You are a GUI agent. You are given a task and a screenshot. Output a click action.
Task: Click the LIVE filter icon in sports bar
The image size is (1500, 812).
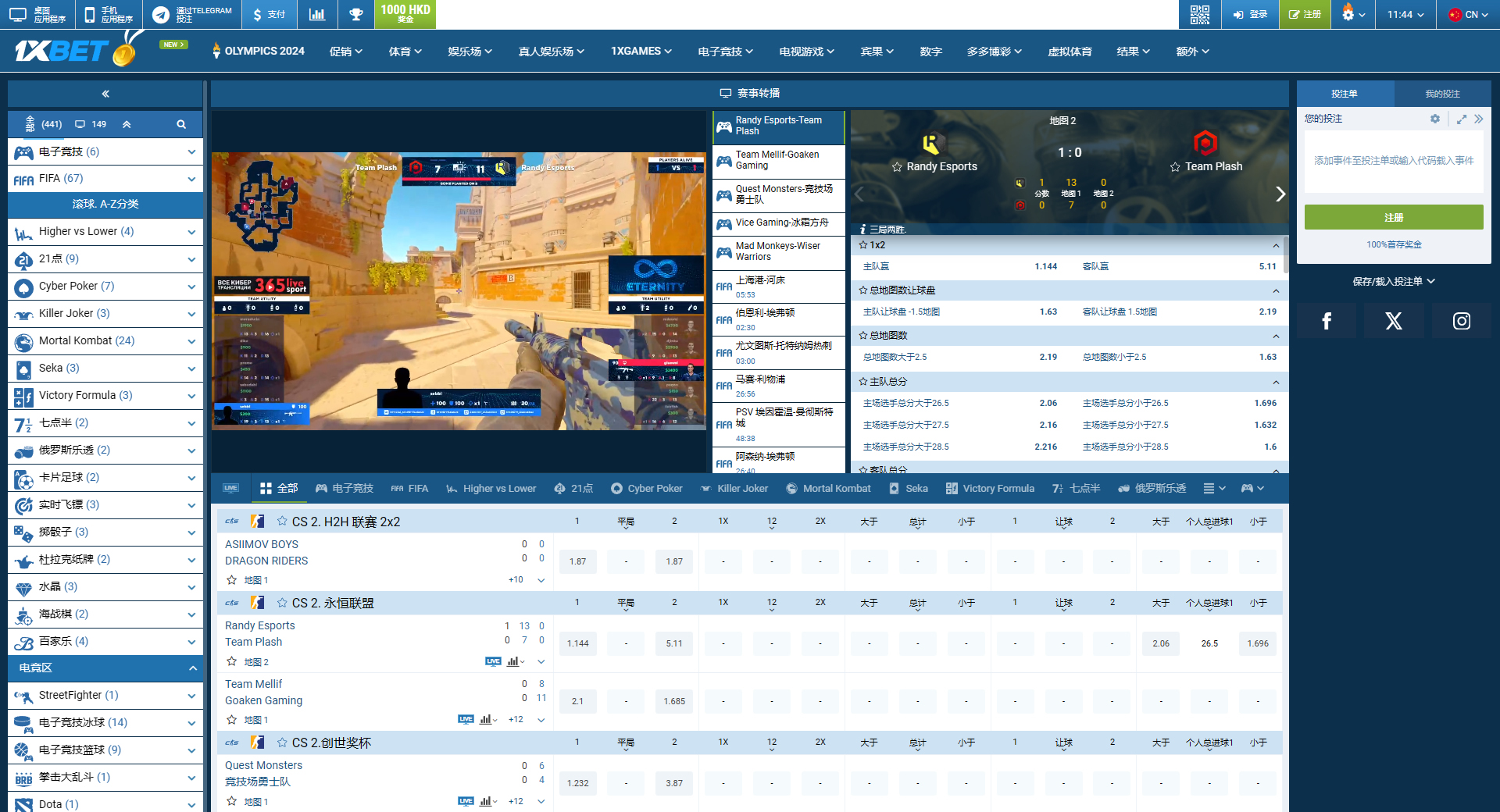[230, 488]
